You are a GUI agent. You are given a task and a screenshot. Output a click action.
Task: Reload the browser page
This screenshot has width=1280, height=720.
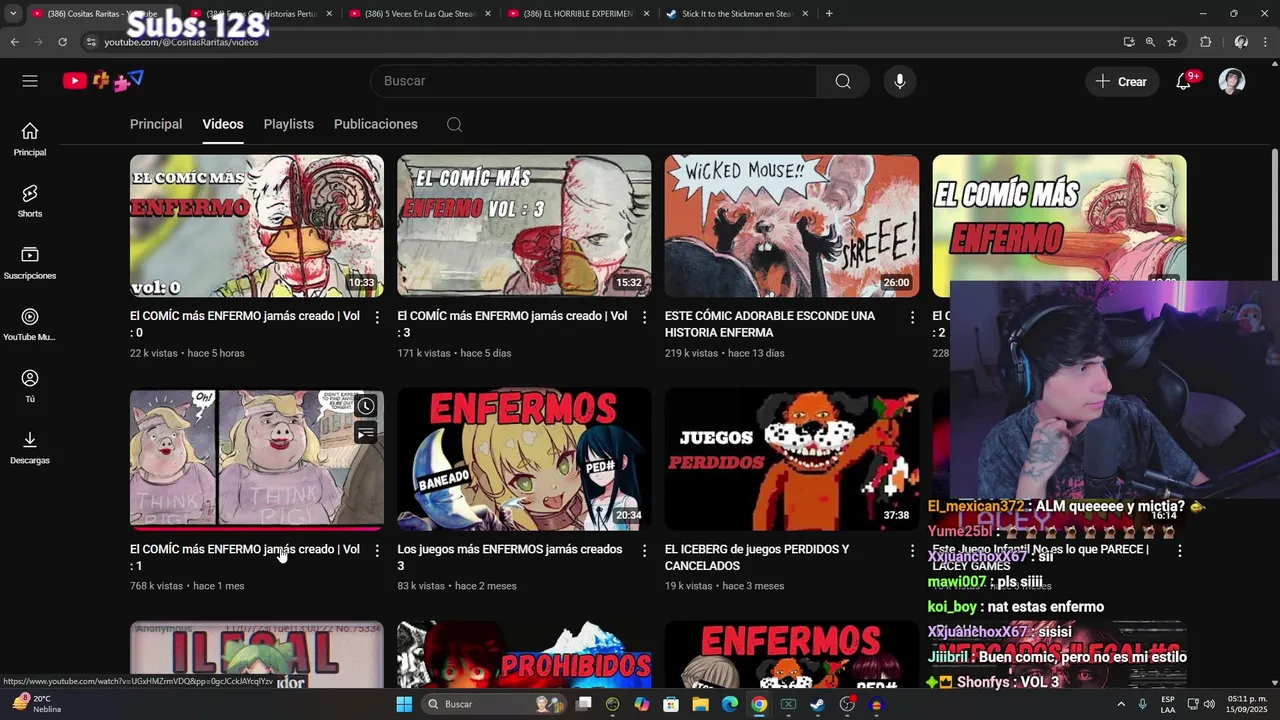[x=62, y=42]
